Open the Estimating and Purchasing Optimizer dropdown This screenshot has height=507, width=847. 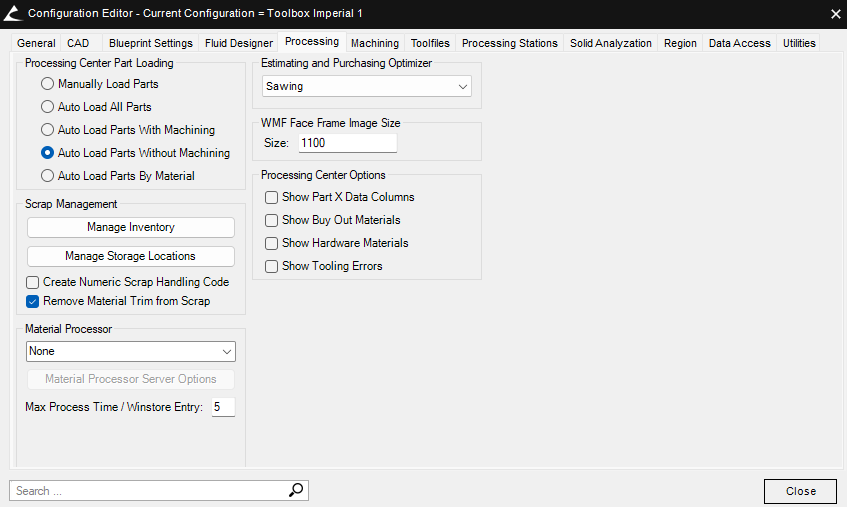(x=366, y=87)
